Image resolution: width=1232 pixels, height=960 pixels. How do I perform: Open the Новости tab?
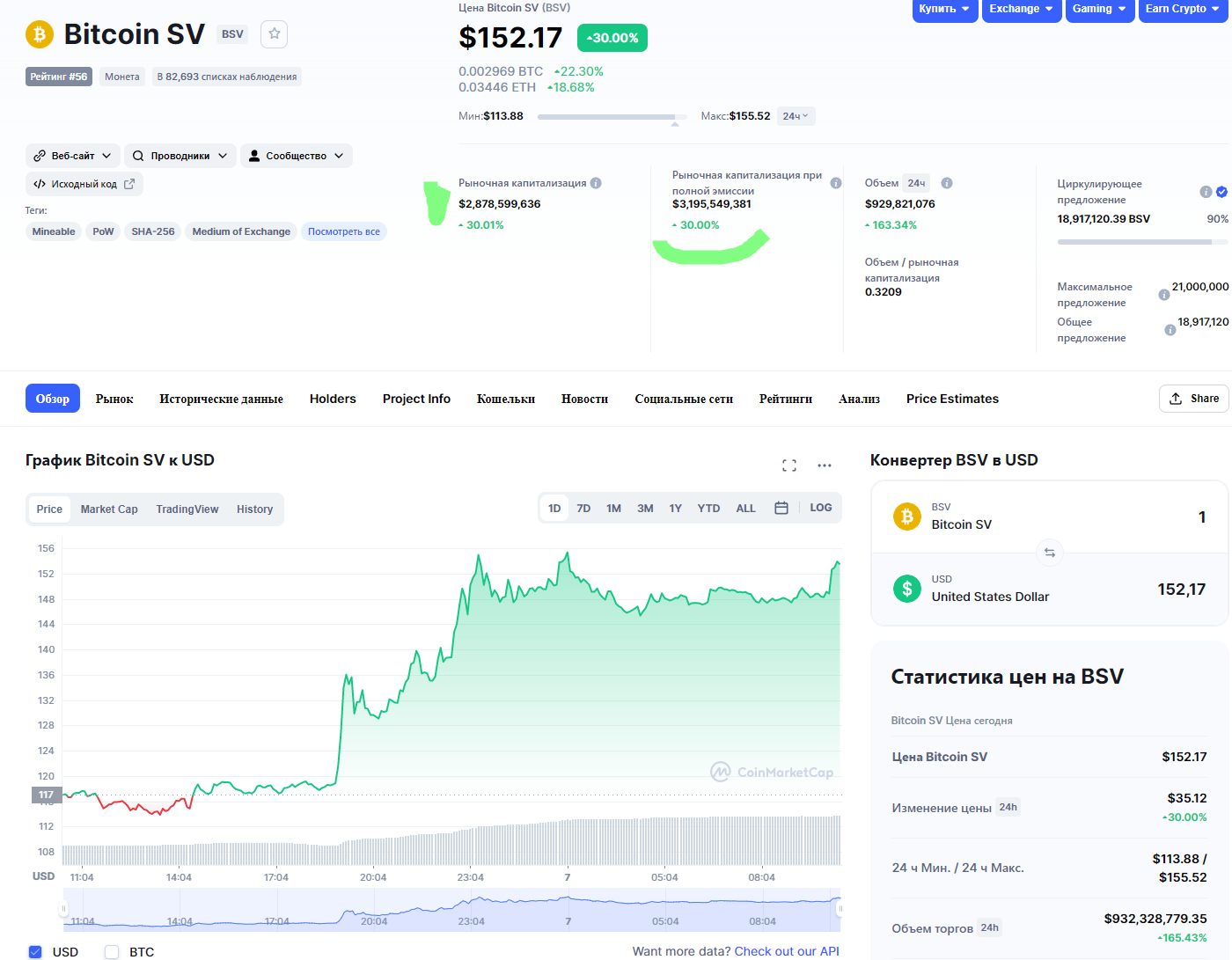[x=585, y=399]
